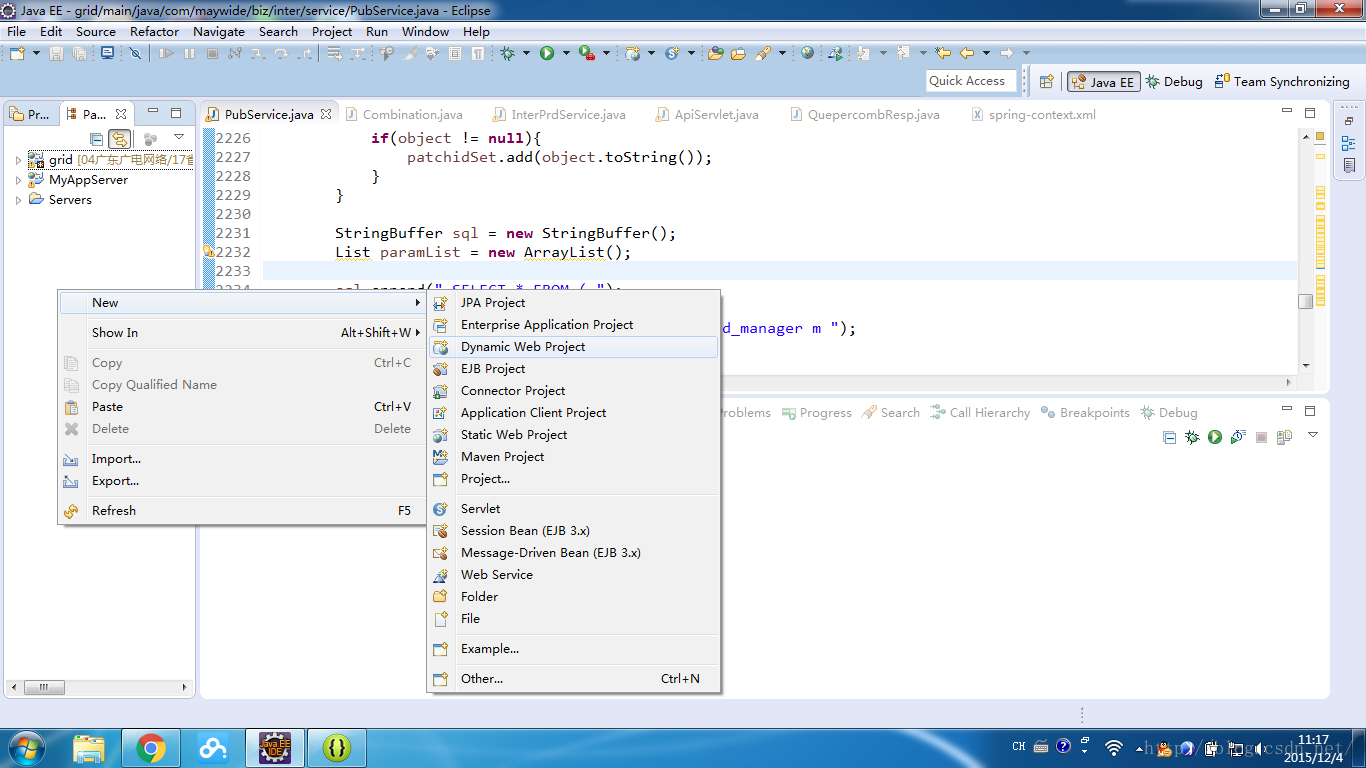Open the Refactor menu
1366x768 pixels.
coord(154,31)
